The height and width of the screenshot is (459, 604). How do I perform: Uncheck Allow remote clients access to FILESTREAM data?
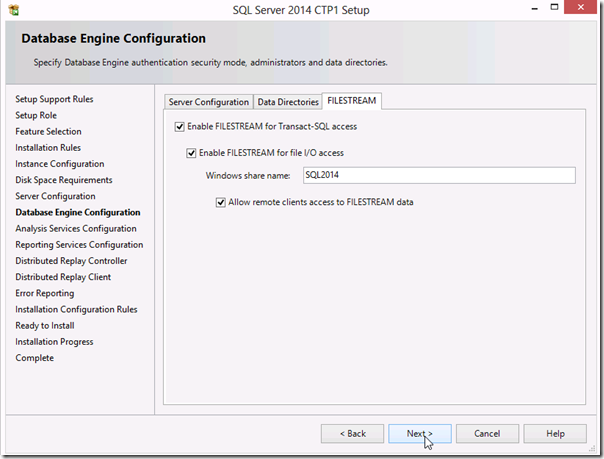(x=220, y=202)
